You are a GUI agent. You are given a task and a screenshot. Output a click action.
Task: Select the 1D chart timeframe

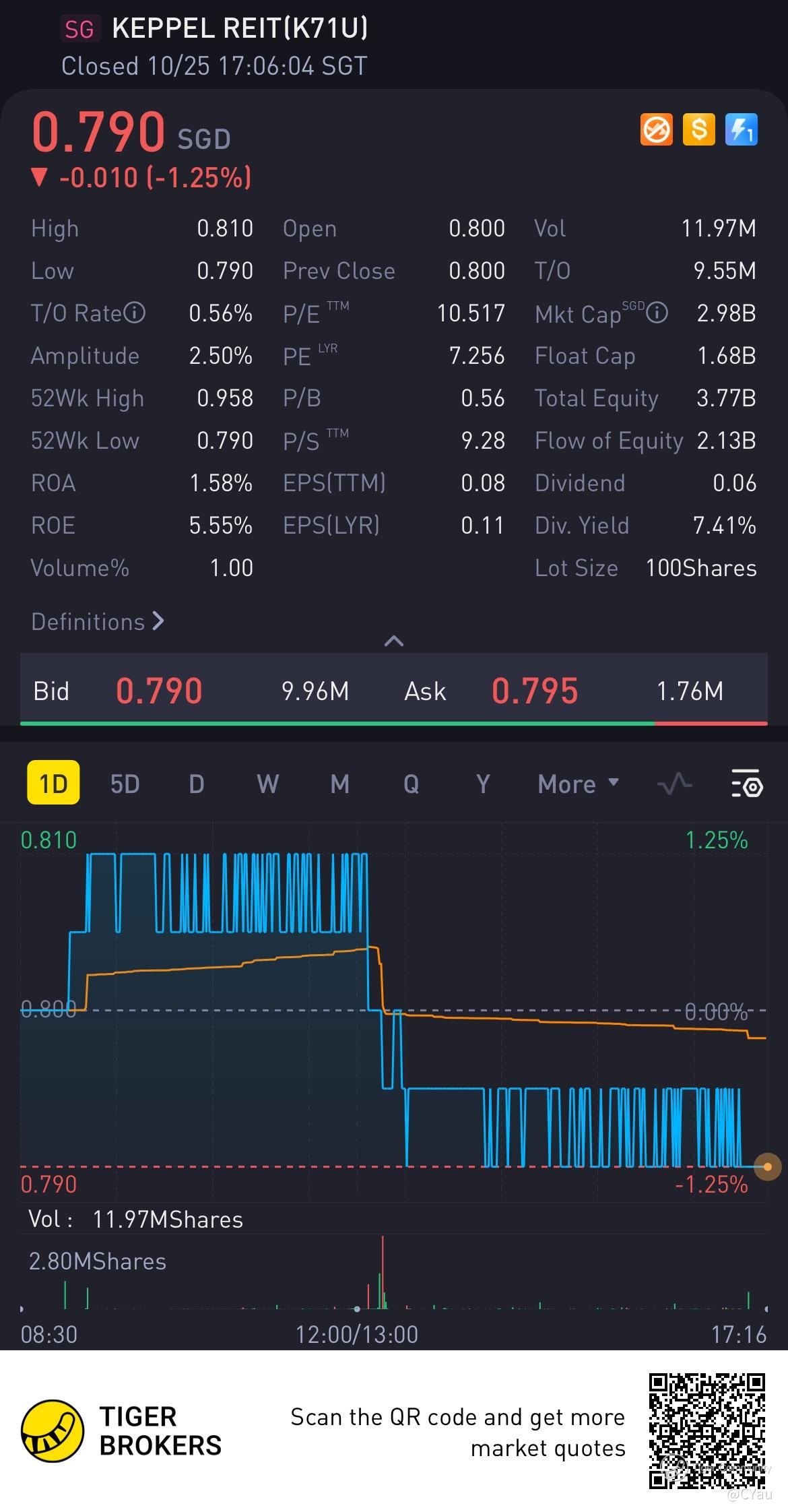(53, 783)
